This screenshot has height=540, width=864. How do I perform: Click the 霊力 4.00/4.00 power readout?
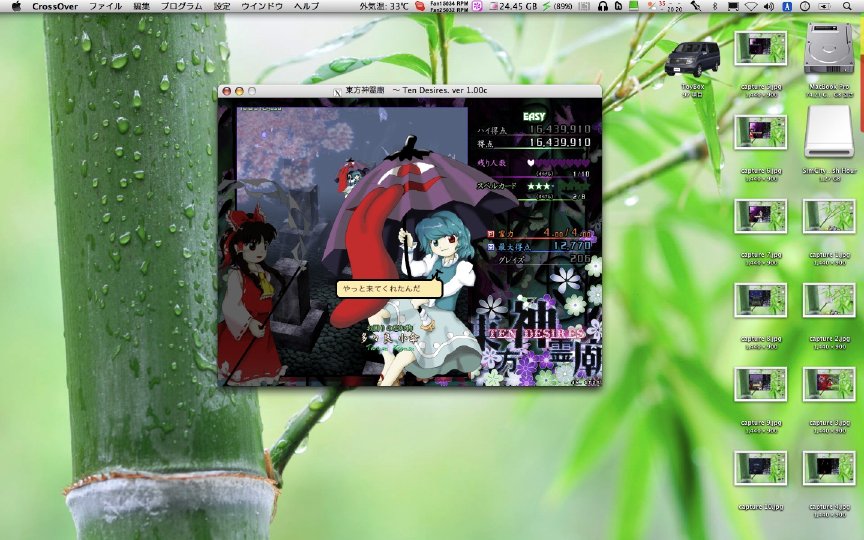tap(541, 233)
